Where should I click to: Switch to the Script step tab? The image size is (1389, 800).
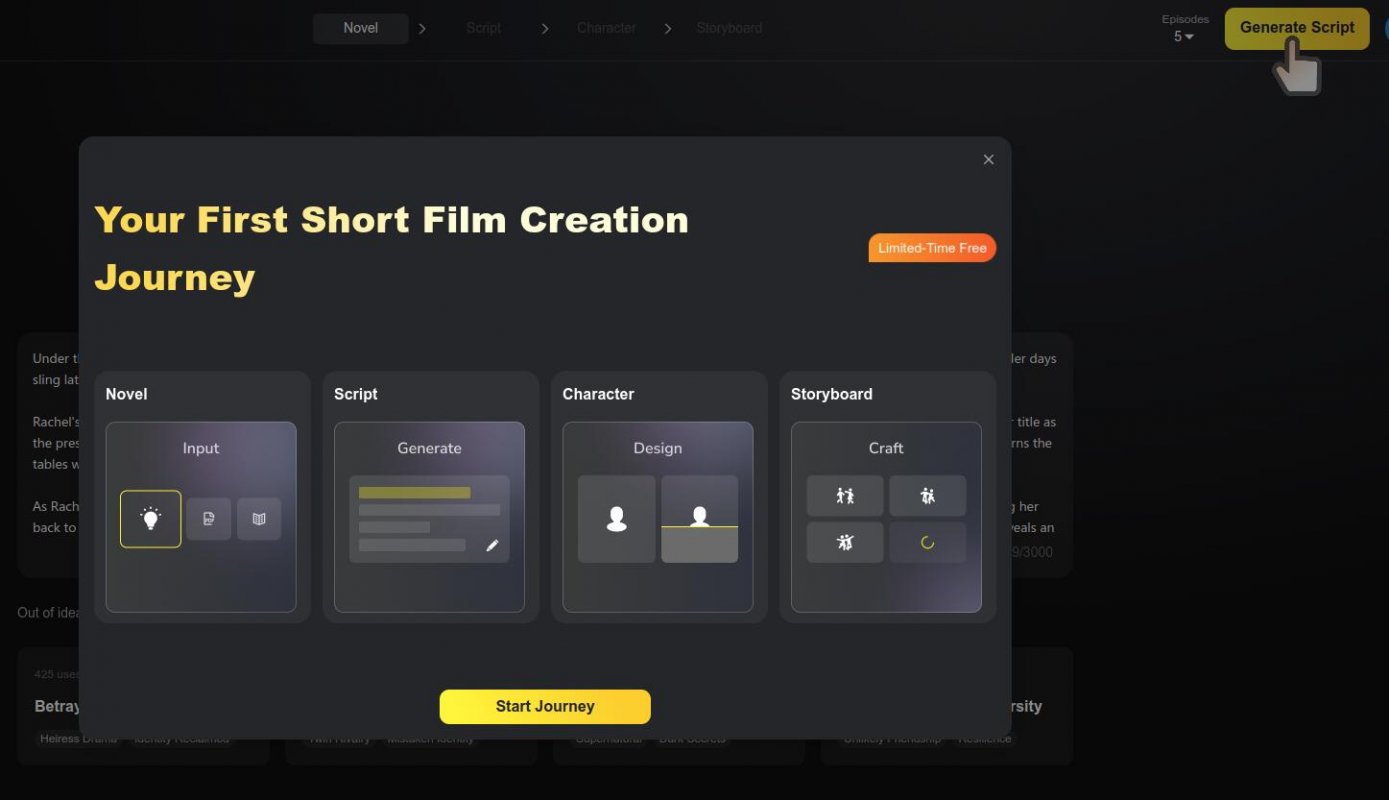[484, 28]
